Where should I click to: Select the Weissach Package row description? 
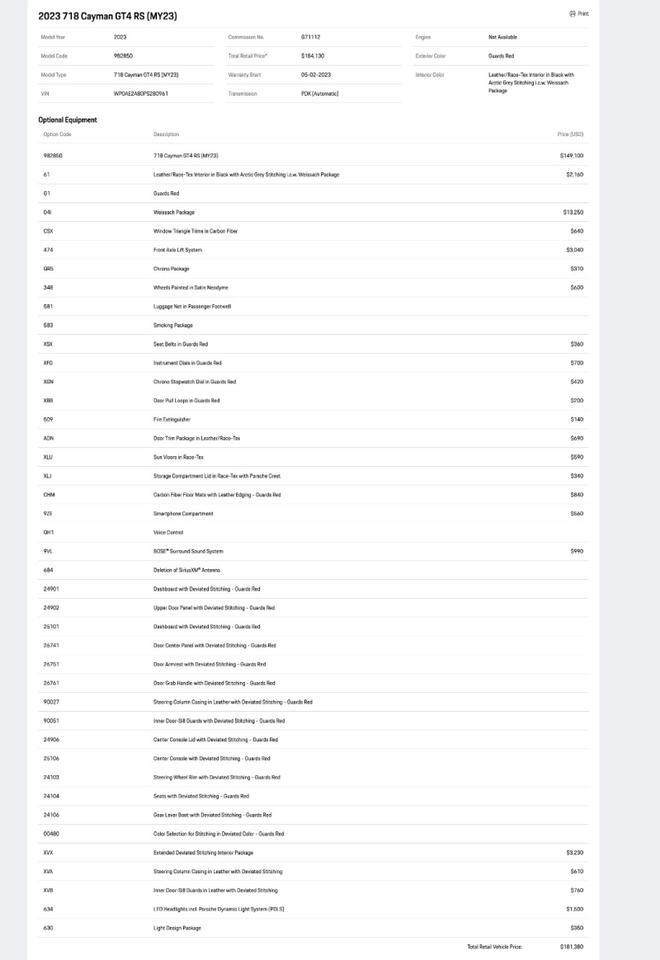pos(174,212)
